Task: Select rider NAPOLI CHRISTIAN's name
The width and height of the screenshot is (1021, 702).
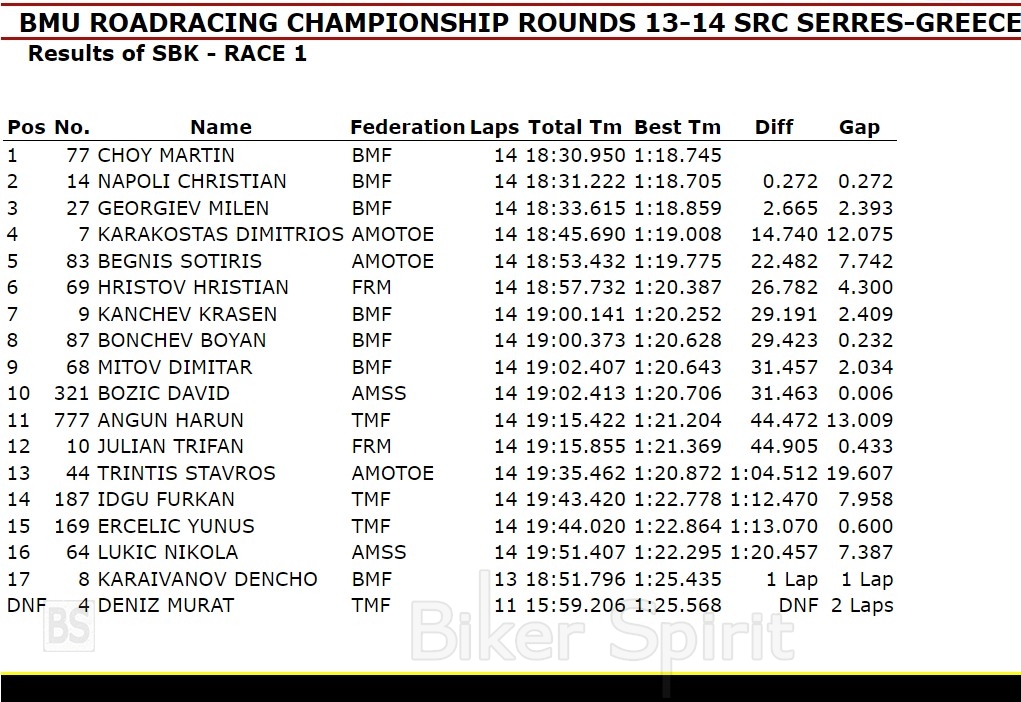Action: click(192, 181)
